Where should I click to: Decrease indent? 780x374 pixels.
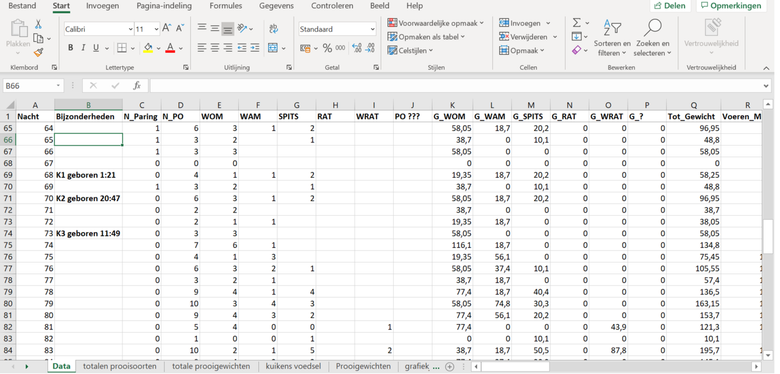point(242,48)
